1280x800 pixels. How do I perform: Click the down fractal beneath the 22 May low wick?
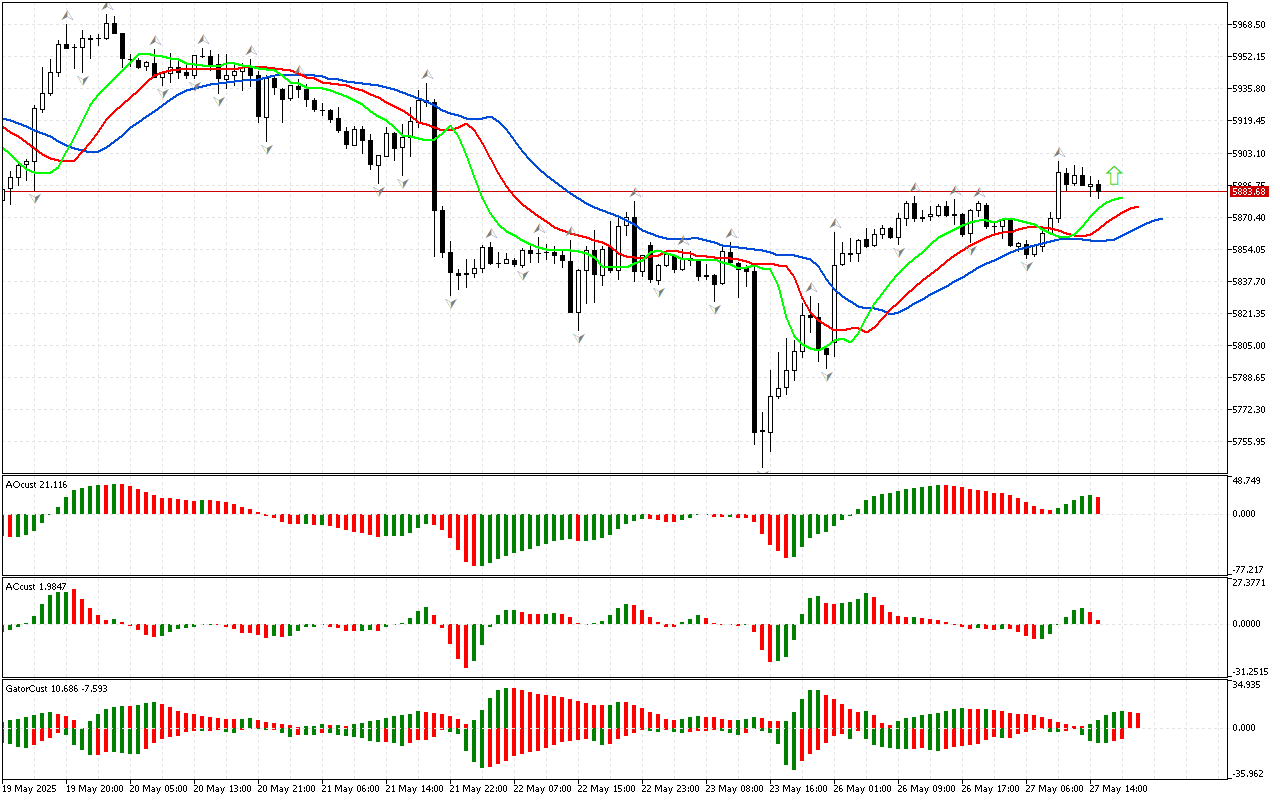coord(578,338)
